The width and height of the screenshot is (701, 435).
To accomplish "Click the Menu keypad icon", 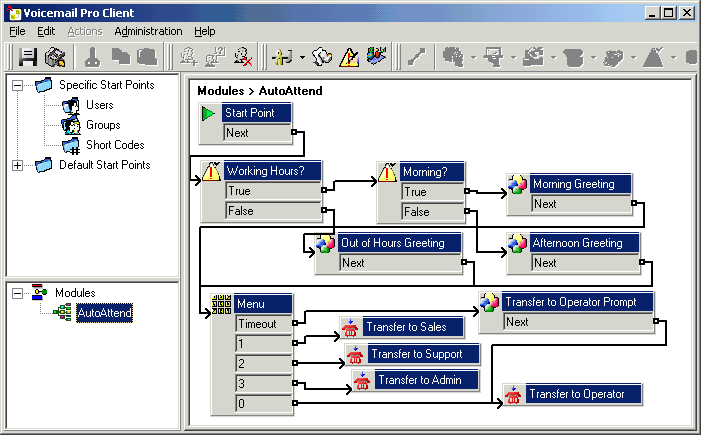I will pyautogui.click(x=221, y=304).
